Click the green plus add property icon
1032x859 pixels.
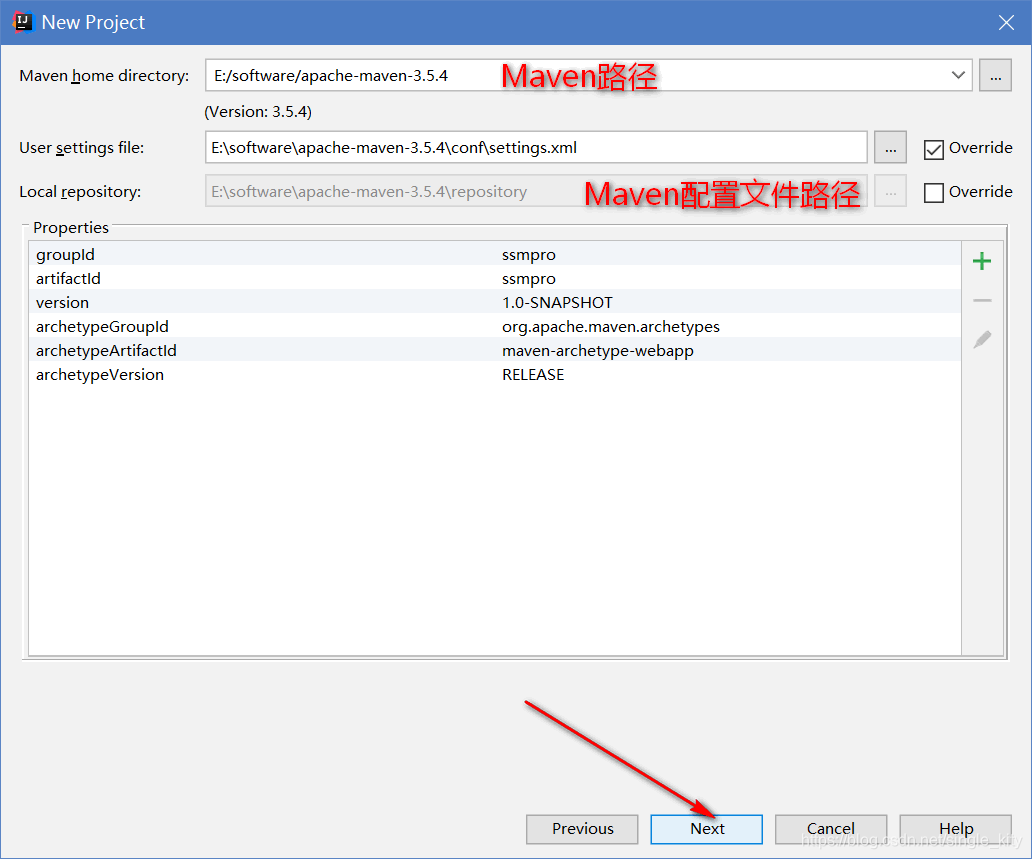coord(981,261)
